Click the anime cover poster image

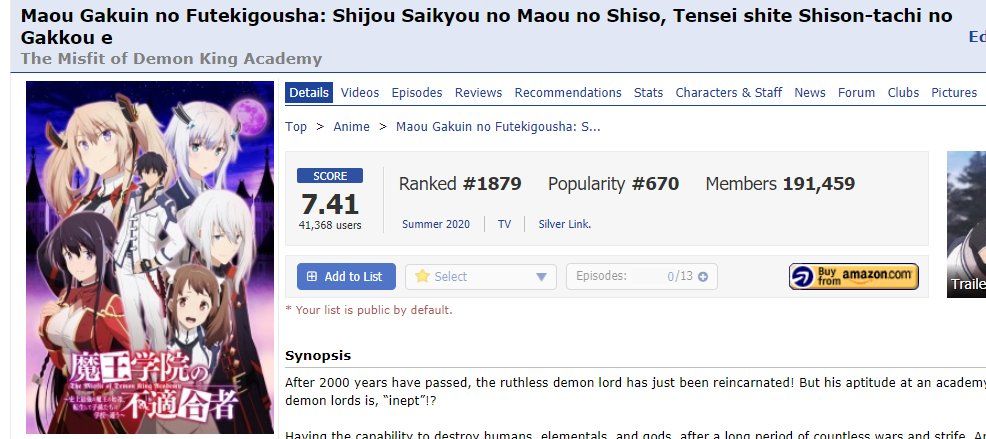(x=150, y=257)
